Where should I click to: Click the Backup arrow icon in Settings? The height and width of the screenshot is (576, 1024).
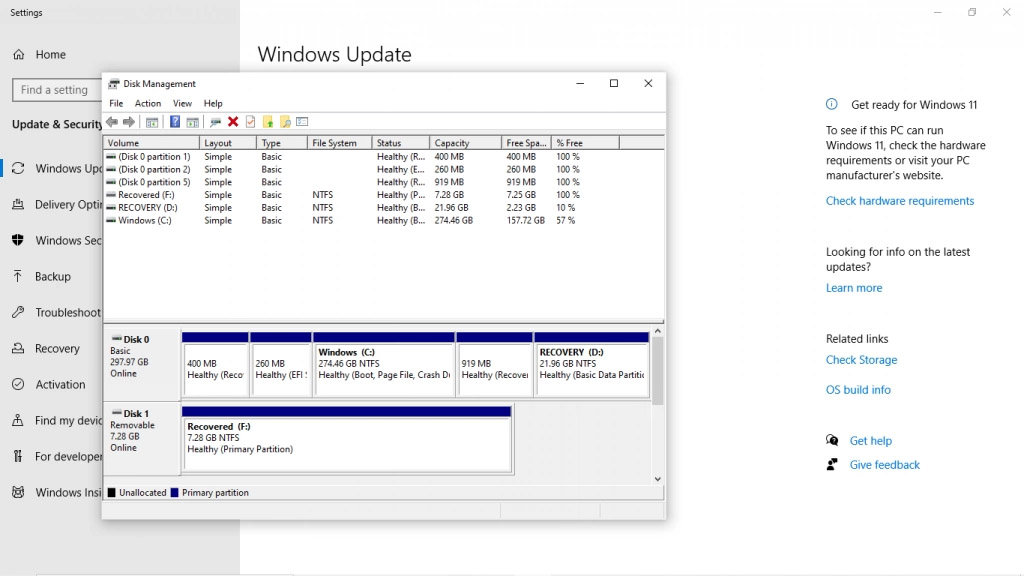(18, 276)
